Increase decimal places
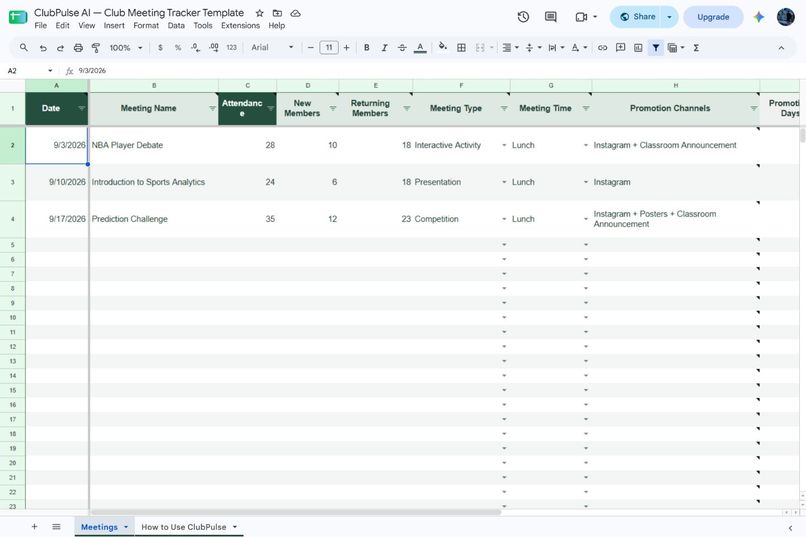The width and height of the screenshot is (806, 537). click(214, 48)
